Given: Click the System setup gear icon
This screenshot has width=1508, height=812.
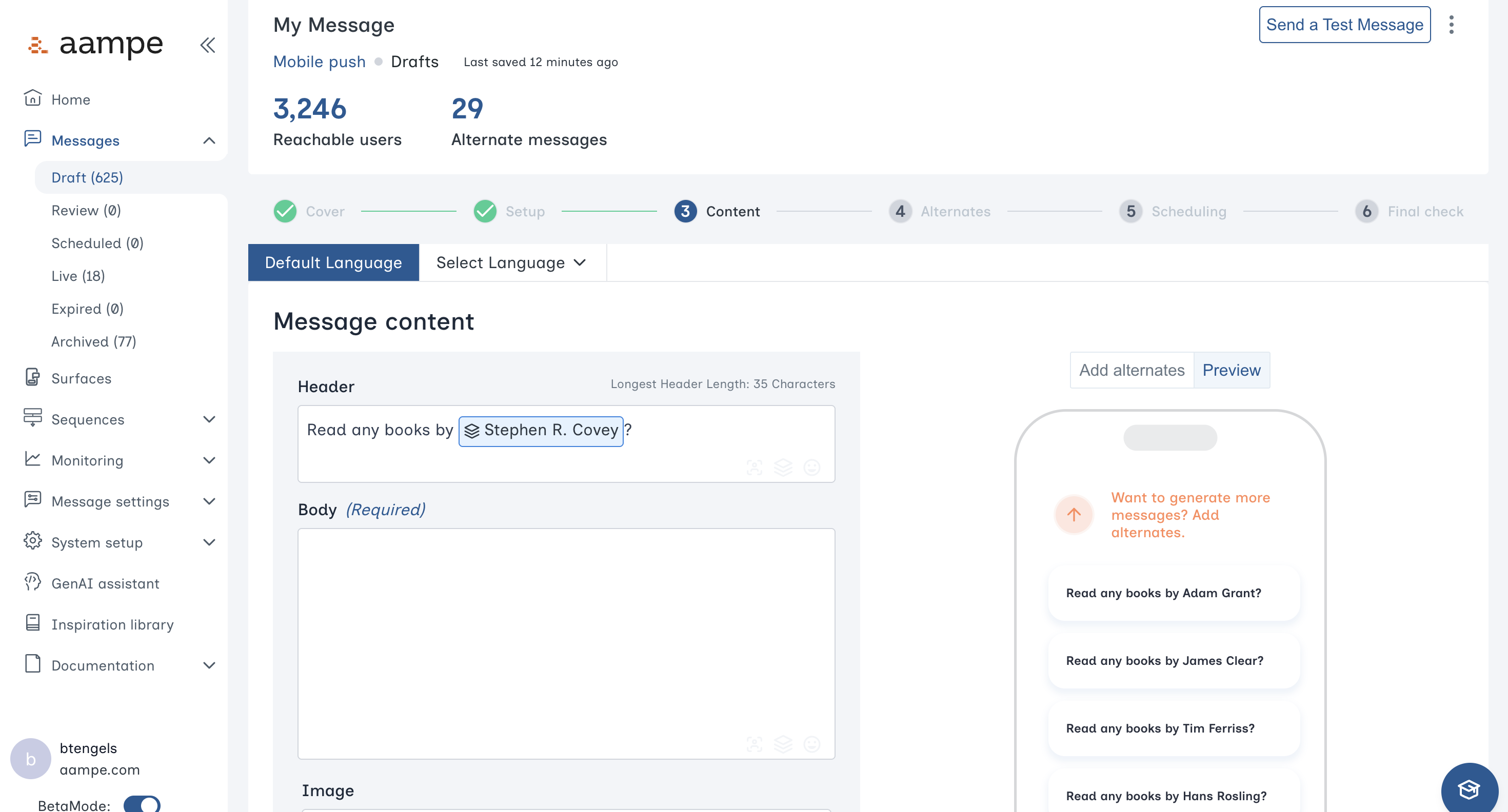Looking at the screenshot, I should [33, 541].
